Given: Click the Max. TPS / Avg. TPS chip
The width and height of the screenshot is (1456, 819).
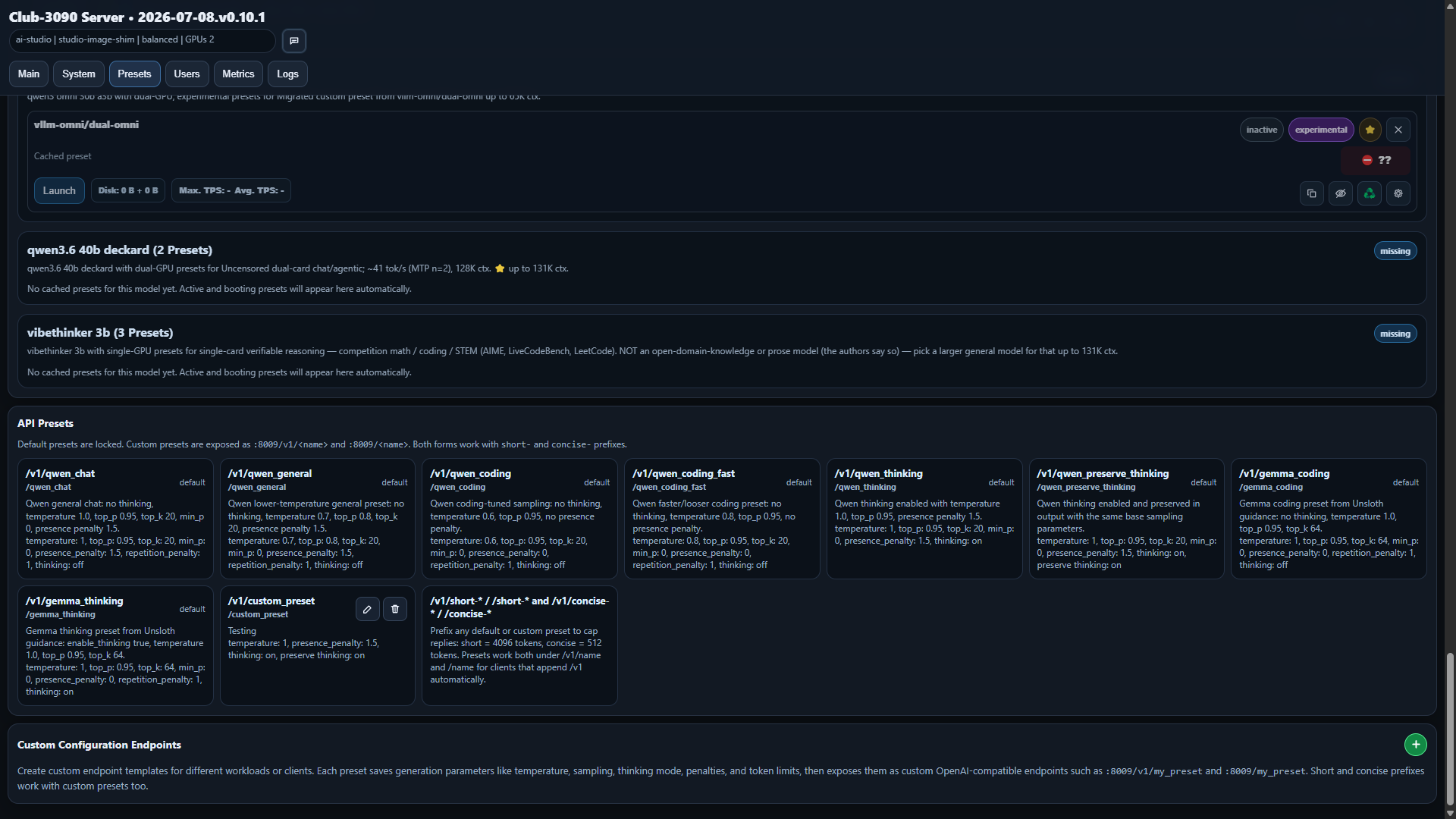Looking at the screenshot, I should 231,190.
